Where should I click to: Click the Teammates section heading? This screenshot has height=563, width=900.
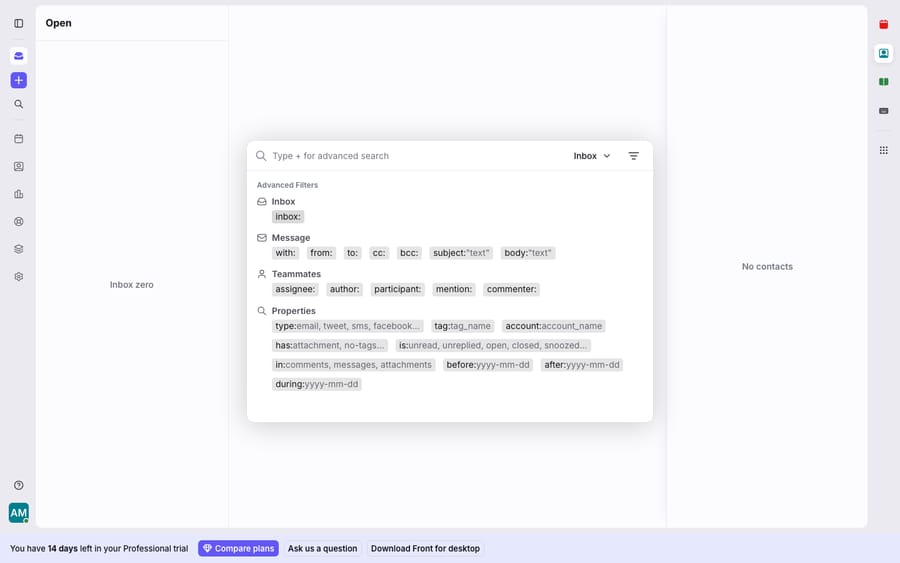click(296, 274)
